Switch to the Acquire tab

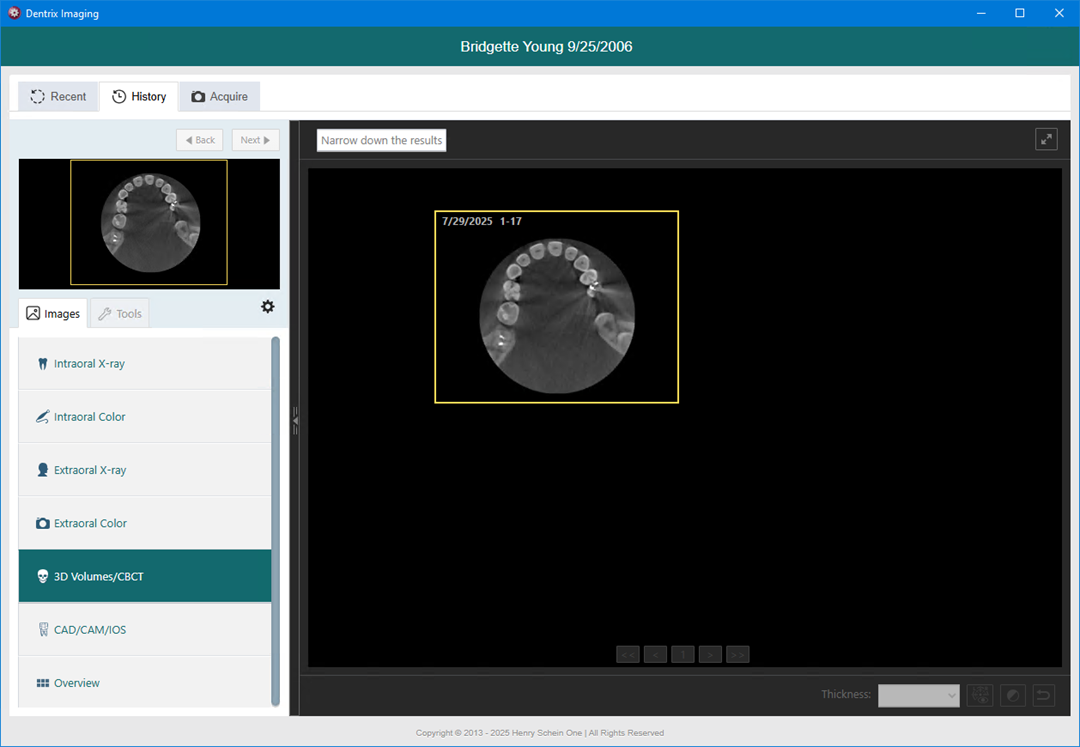[x=219, y=97]
